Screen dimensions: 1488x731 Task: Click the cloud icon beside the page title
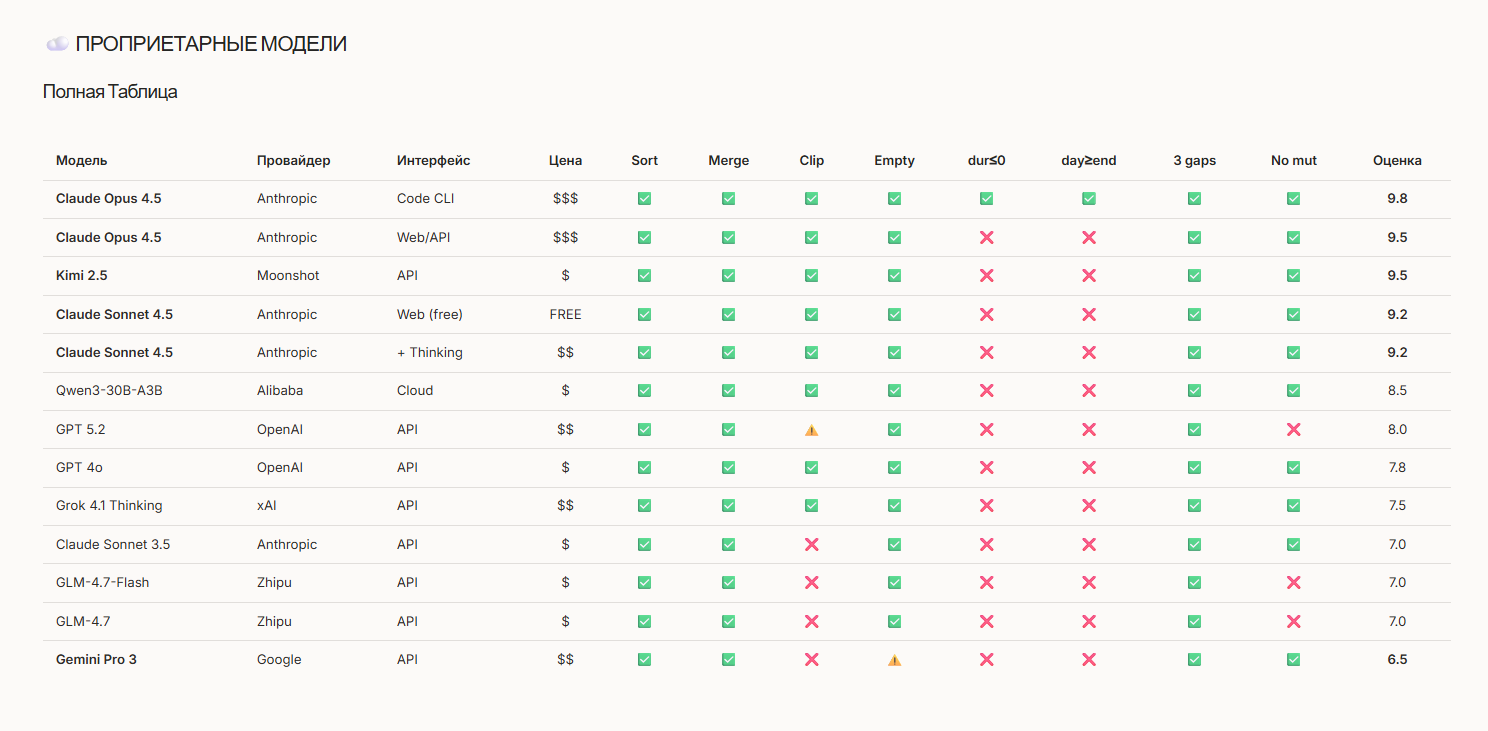(58, 44)
